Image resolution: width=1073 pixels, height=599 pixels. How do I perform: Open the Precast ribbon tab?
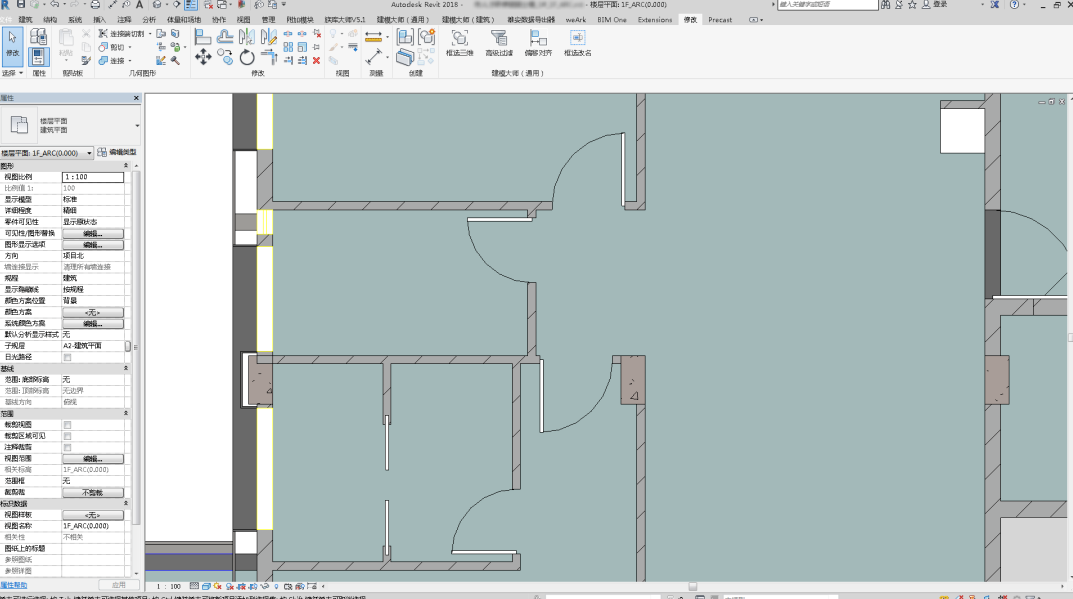point(720,20)
